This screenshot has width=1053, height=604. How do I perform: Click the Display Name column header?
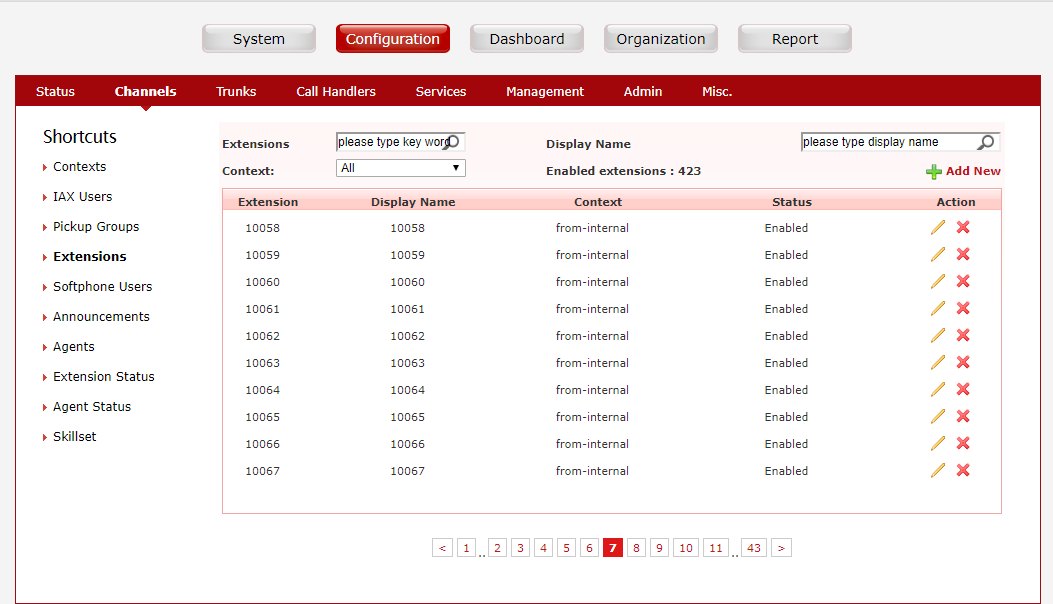pyautogui.click(x=413, y=202)
